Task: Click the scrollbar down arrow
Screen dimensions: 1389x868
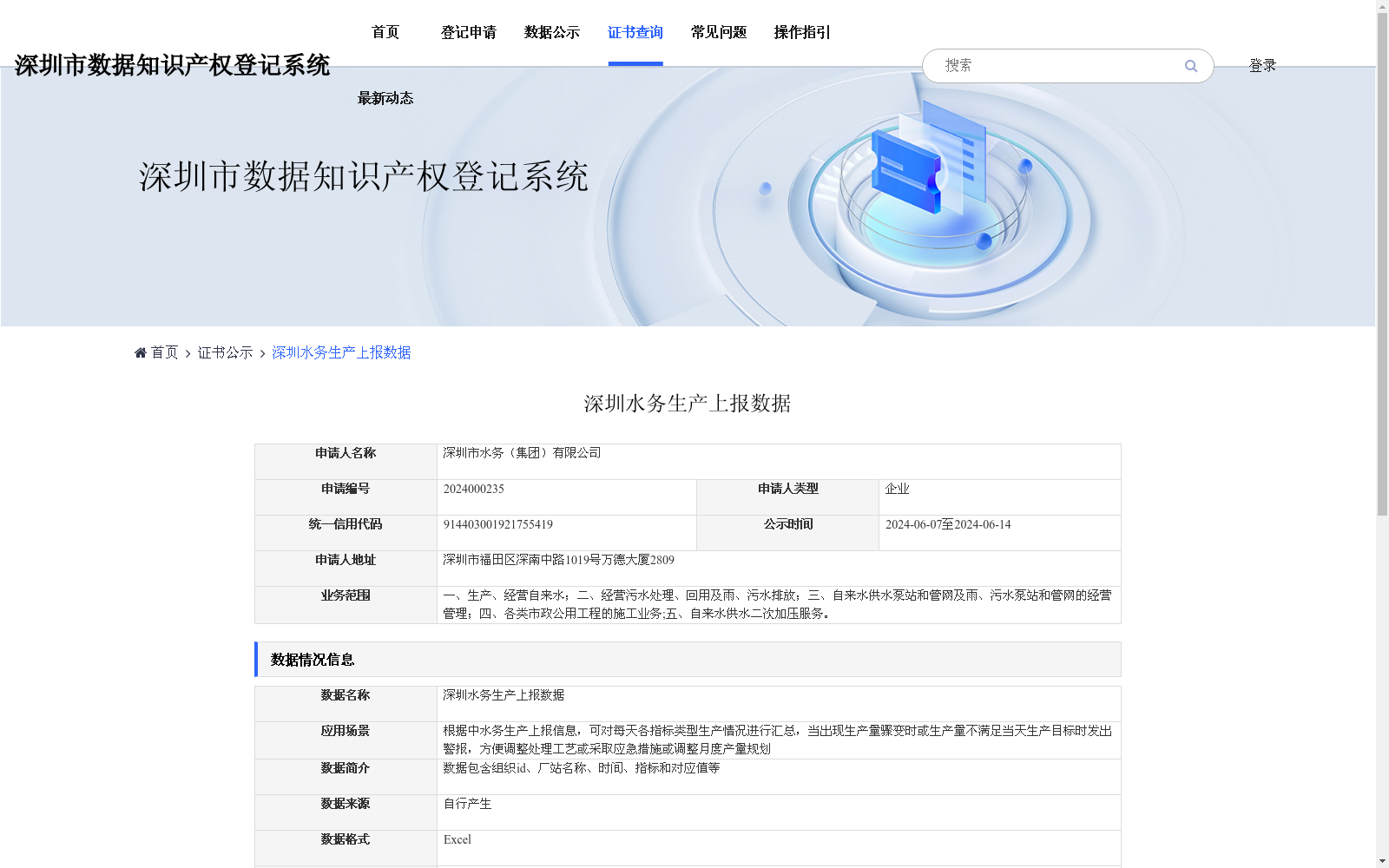Action: [1382, 861]
